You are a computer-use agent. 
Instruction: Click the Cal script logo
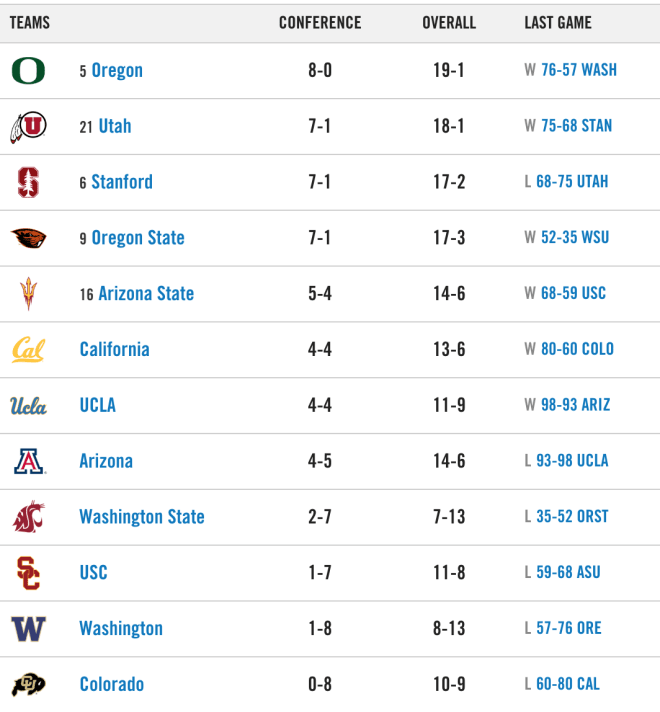(28, 350)
